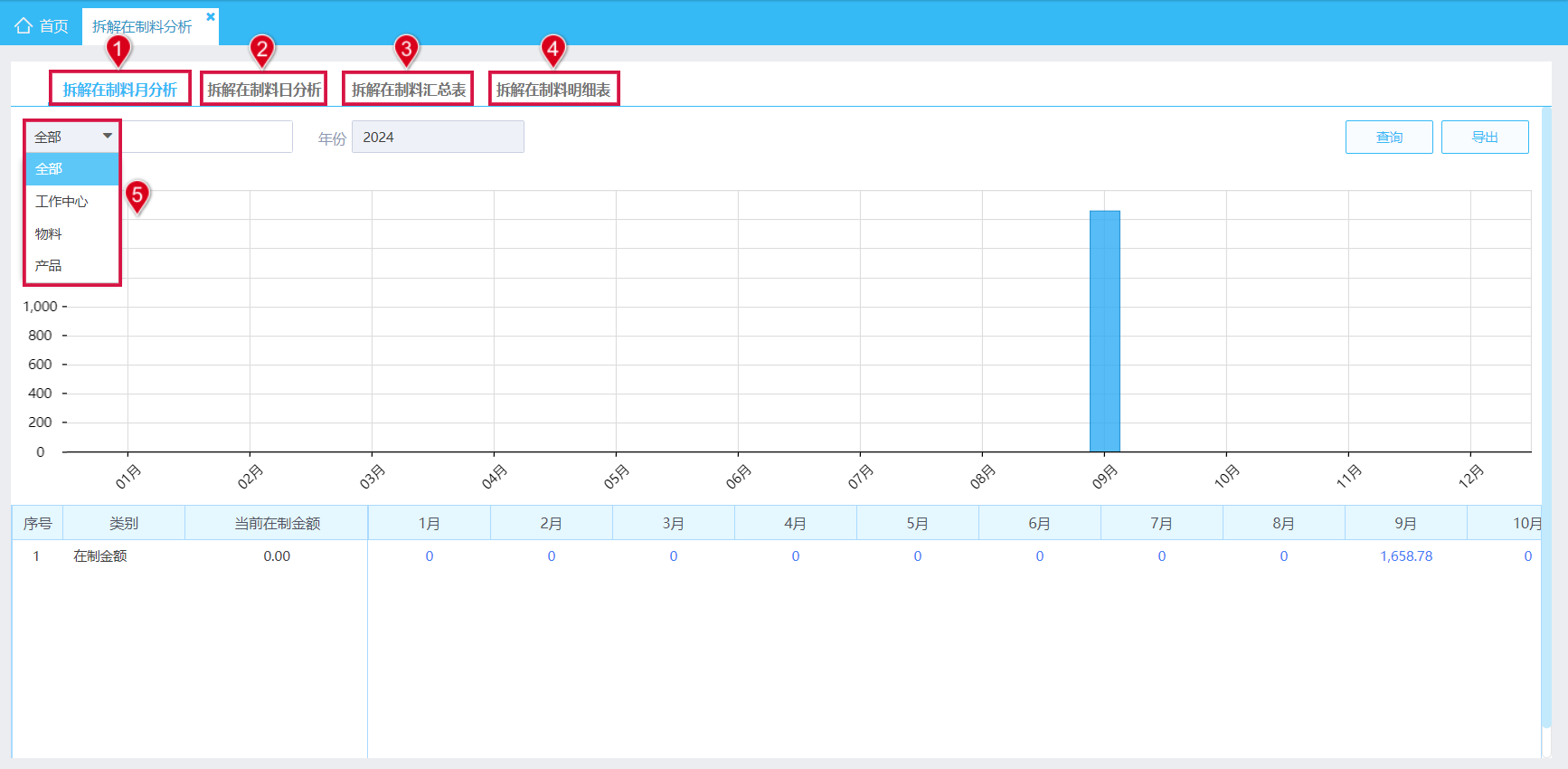Click the 导出 button

1485,138
